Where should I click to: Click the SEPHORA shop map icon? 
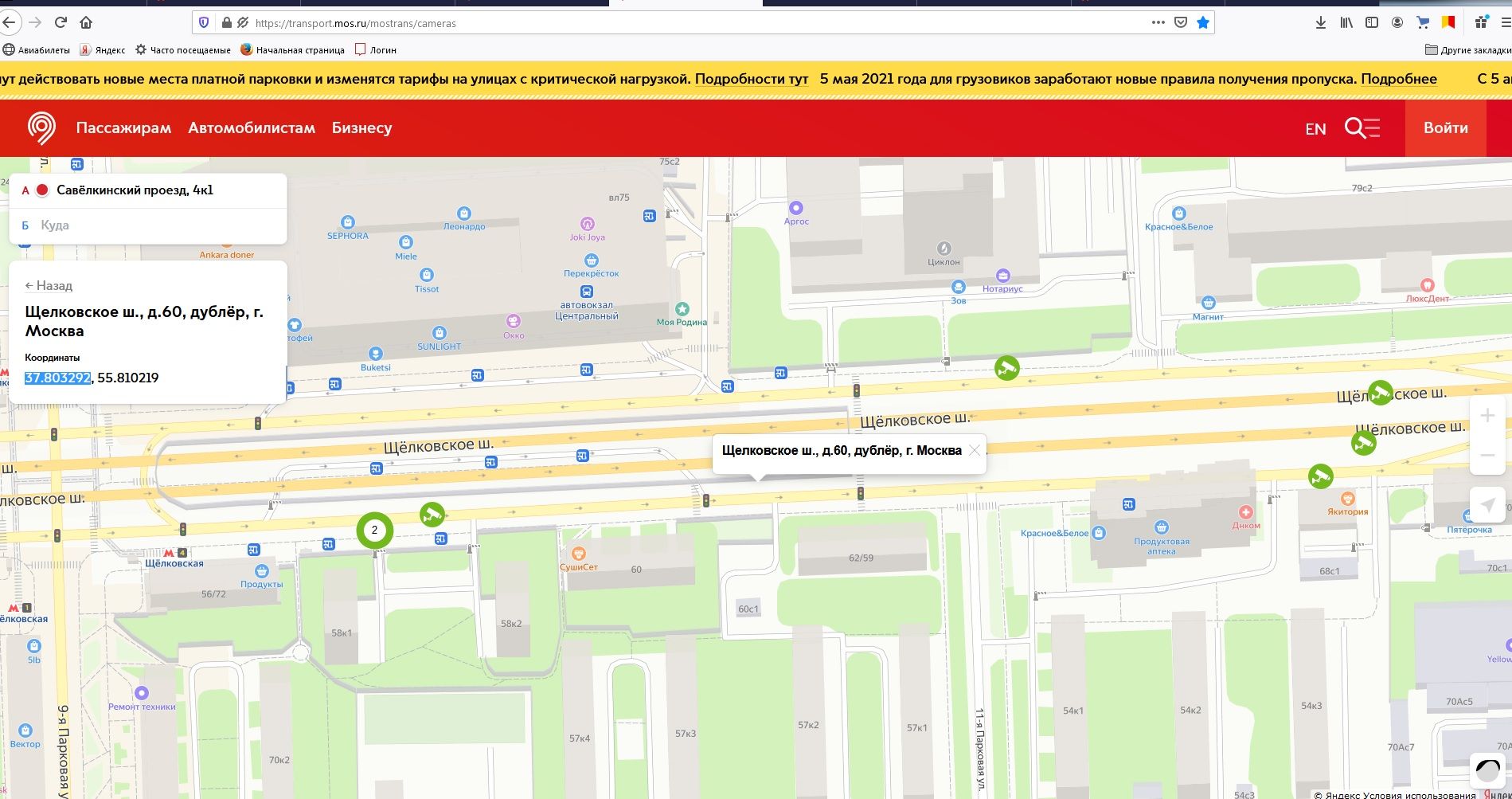coord(347,222)
